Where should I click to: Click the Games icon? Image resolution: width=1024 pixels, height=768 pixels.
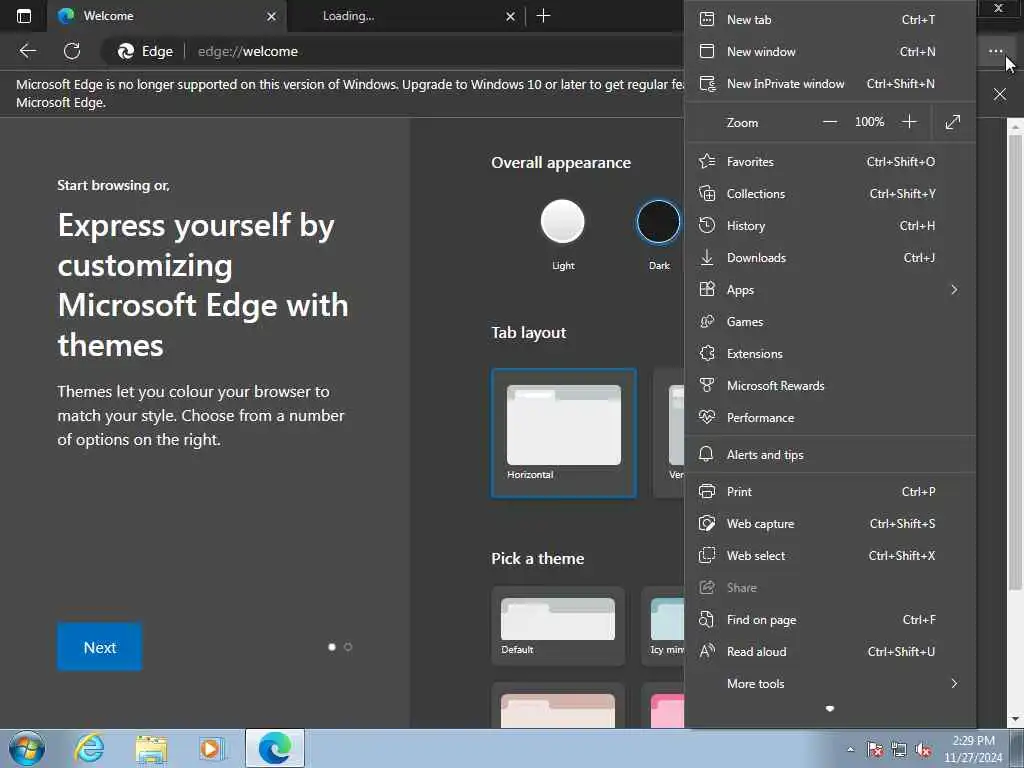(707, 321)
